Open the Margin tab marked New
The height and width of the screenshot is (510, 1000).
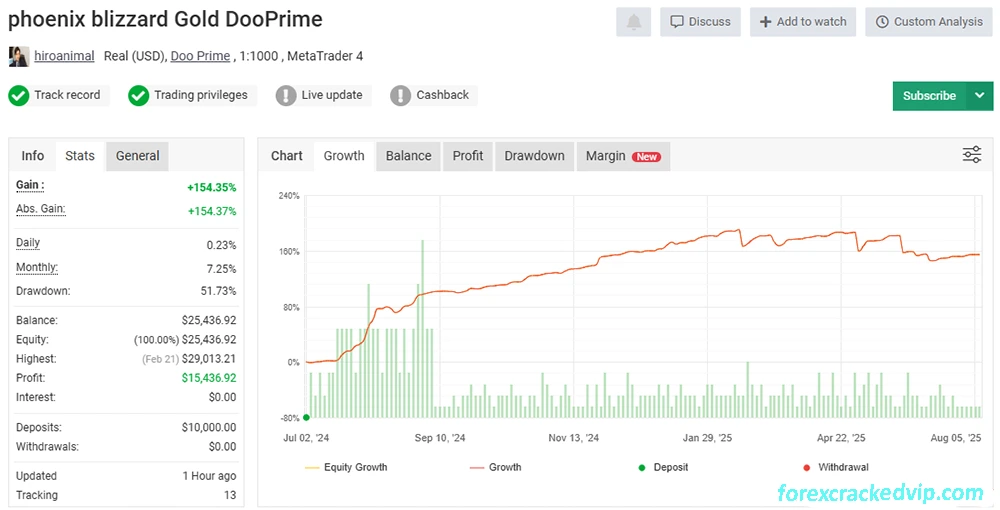[x=623, y=156]
